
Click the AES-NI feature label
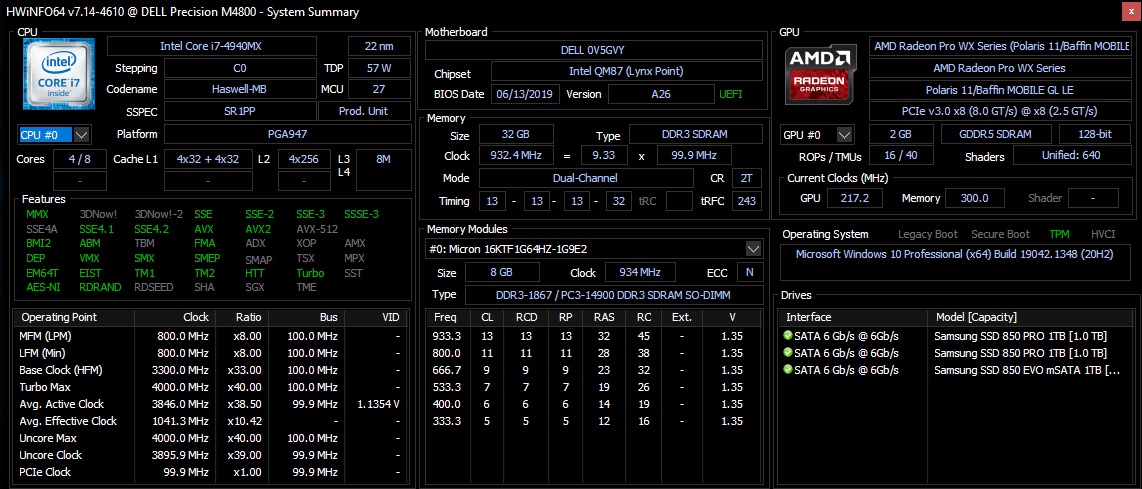42,287
